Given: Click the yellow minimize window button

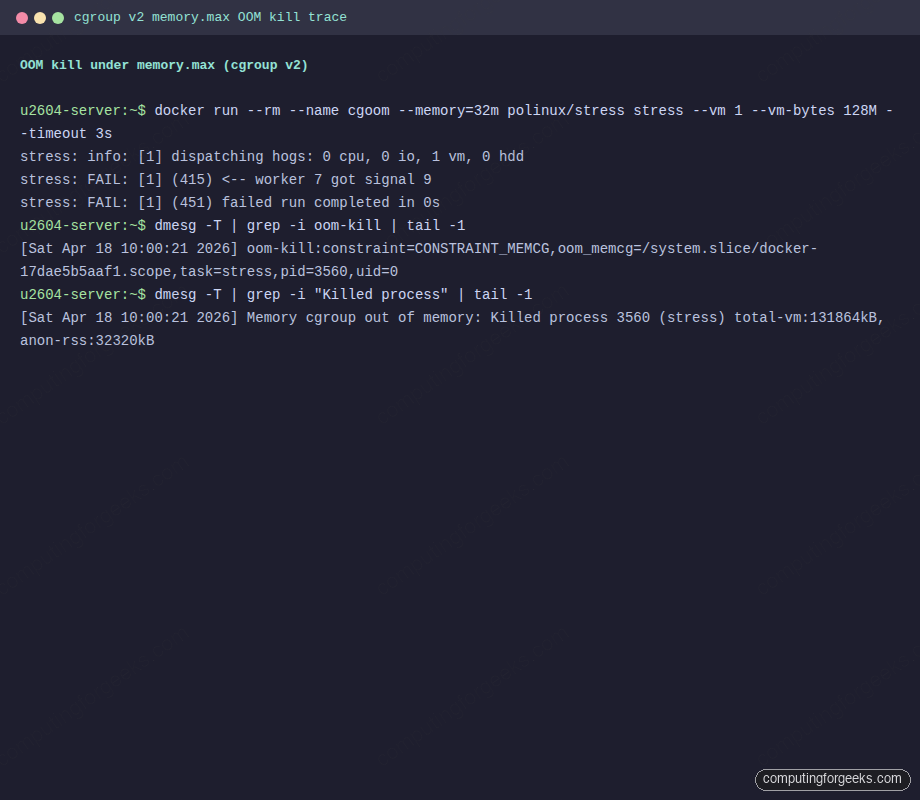Looking at the screenshot, I should click(x=40, y=17).
